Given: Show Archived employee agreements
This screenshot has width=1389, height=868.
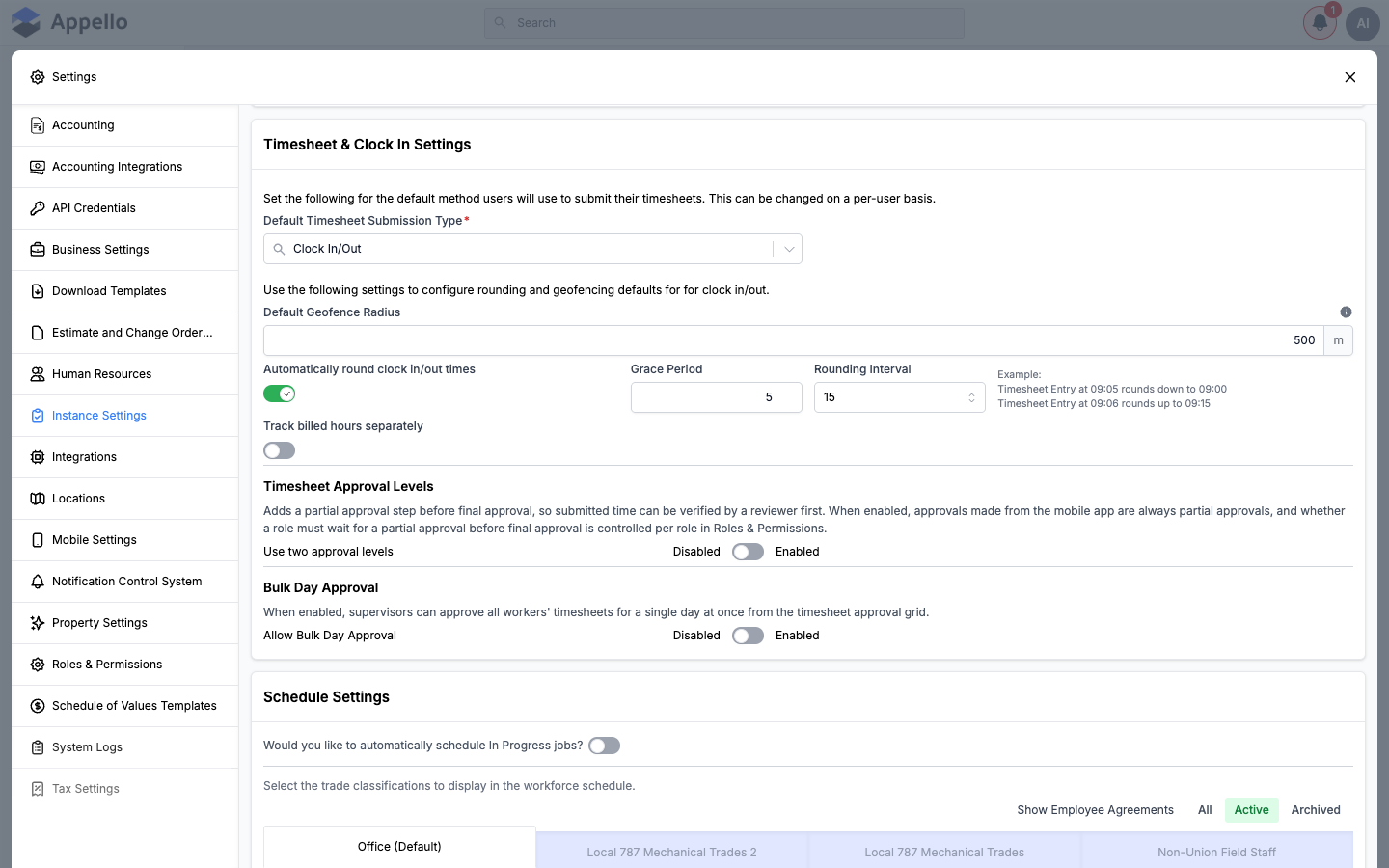Looking at the screenshot, I should coord(1316,810).
